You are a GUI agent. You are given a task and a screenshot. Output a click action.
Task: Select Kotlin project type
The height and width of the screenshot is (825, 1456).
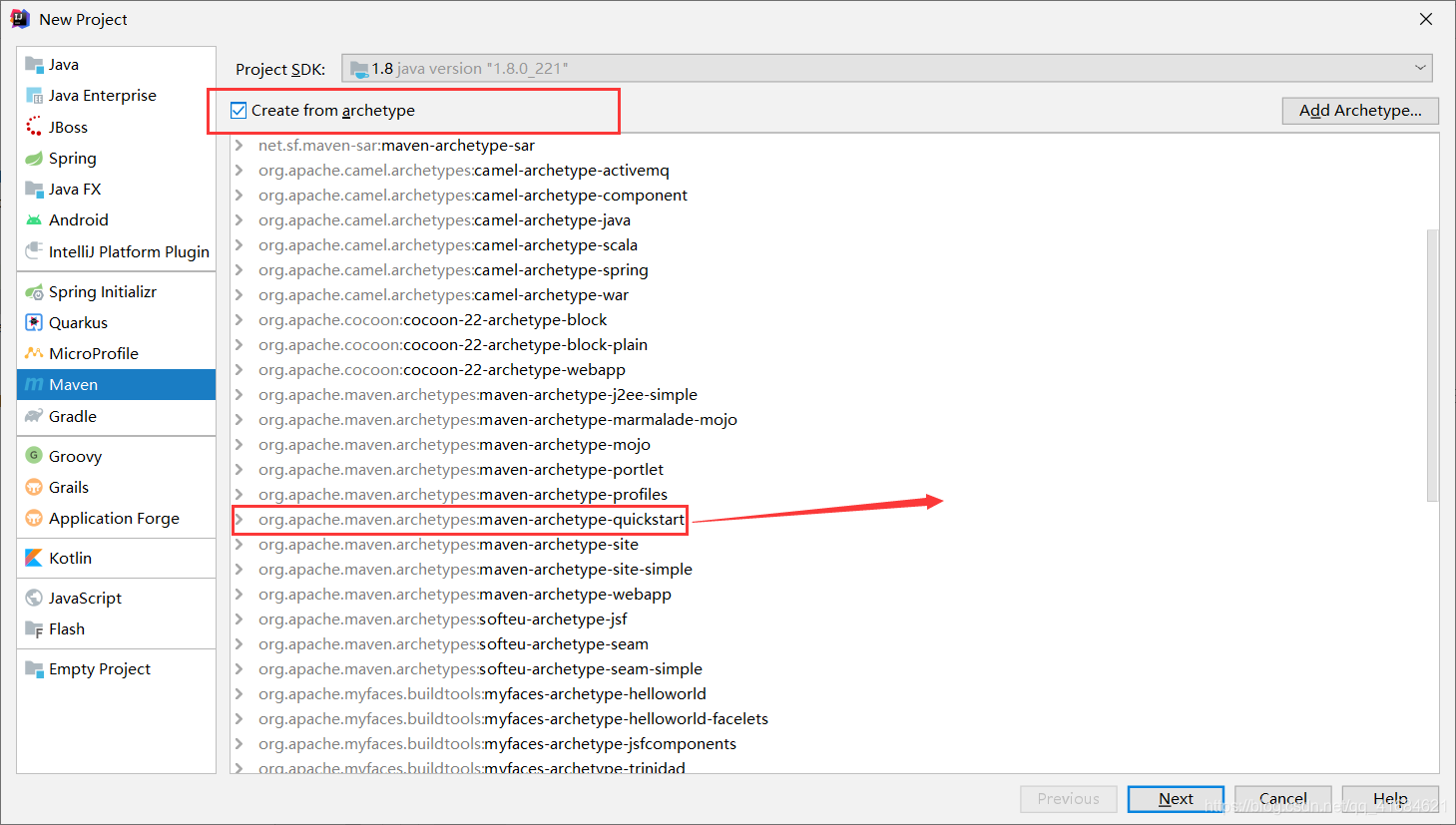[x=116, y=558]
